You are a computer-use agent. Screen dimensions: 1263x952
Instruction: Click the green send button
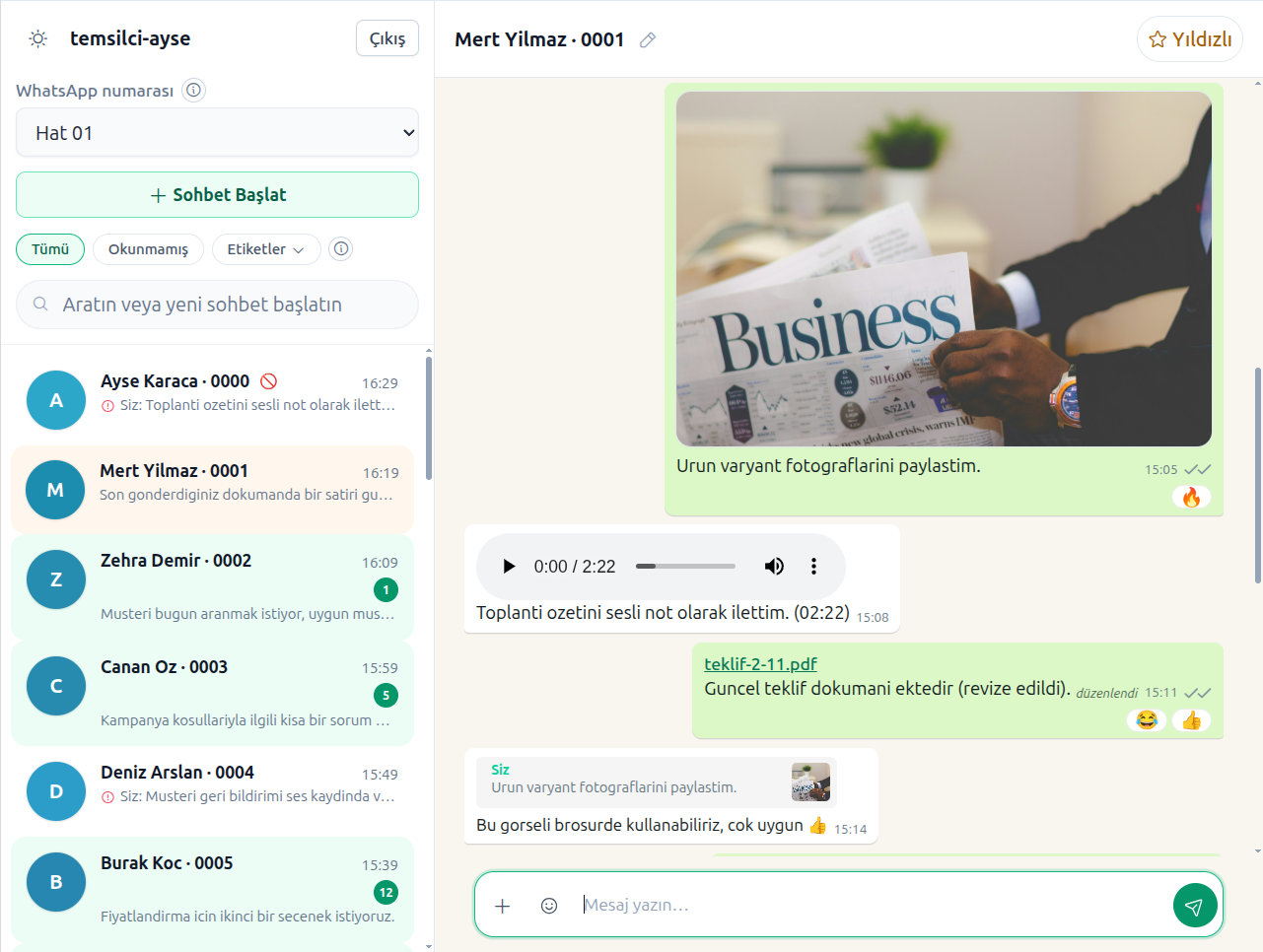click(1195, 906)
